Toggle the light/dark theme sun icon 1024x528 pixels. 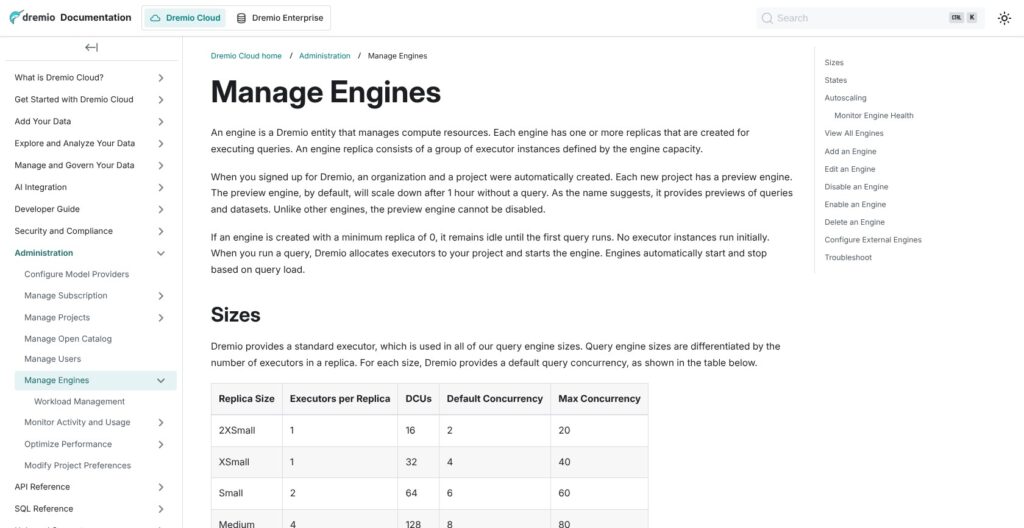pos(1004,18)
